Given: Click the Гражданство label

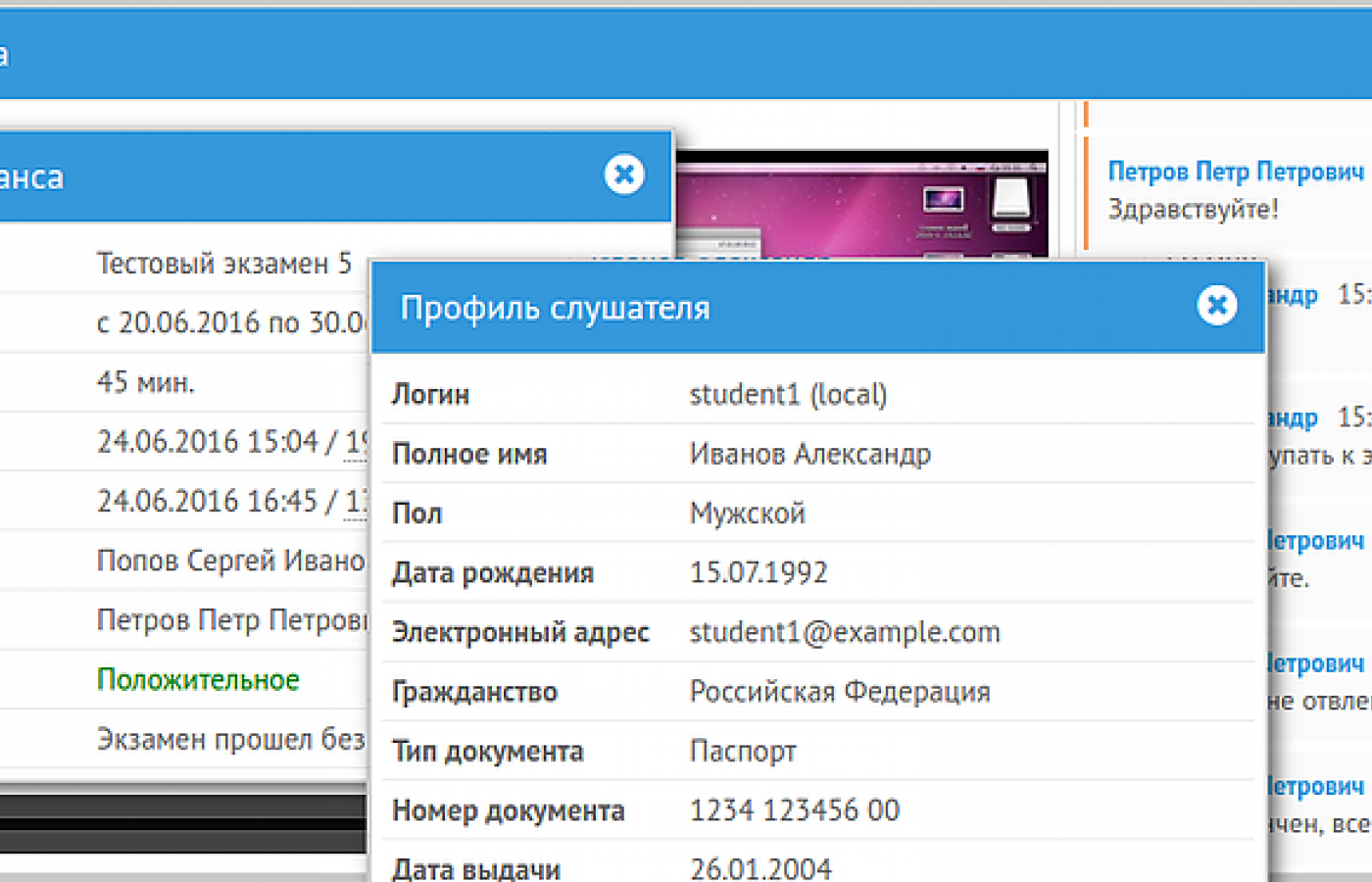Looking at the screenshot, I should (x=474, y=692).
